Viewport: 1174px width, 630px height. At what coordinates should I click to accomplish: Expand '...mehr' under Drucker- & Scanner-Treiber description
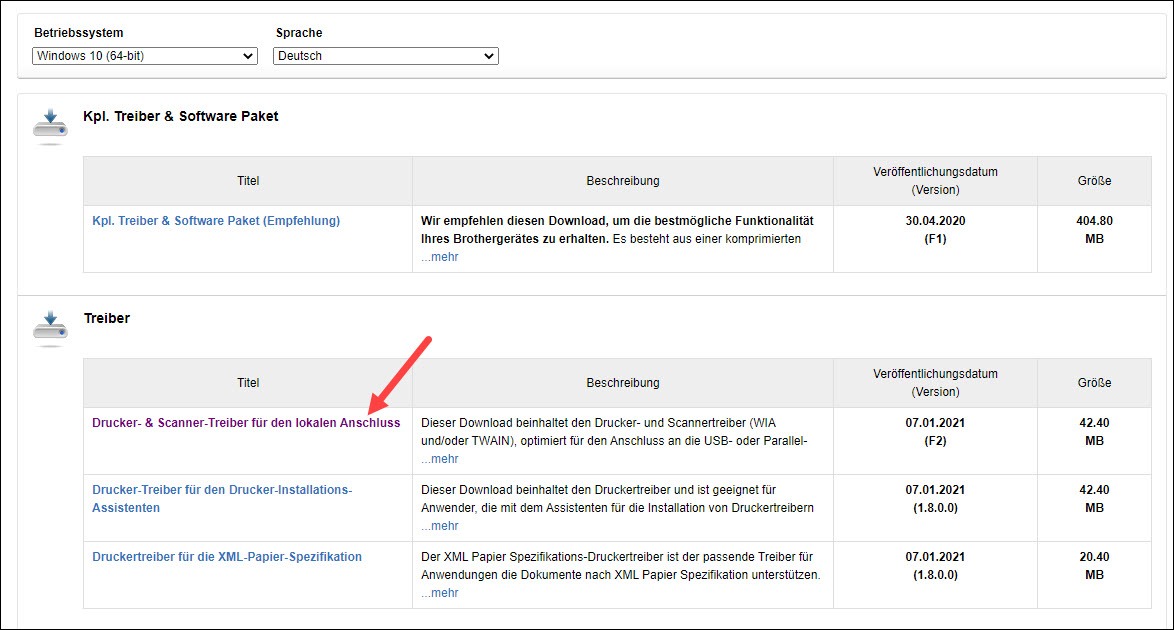[439, 459]
